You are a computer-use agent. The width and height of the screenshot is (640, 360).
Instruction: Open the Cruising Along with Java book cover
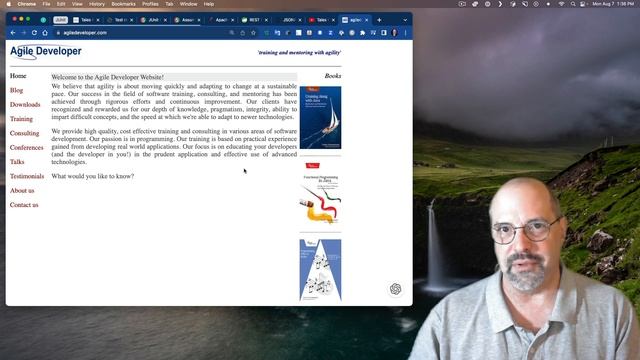[320, 118]
